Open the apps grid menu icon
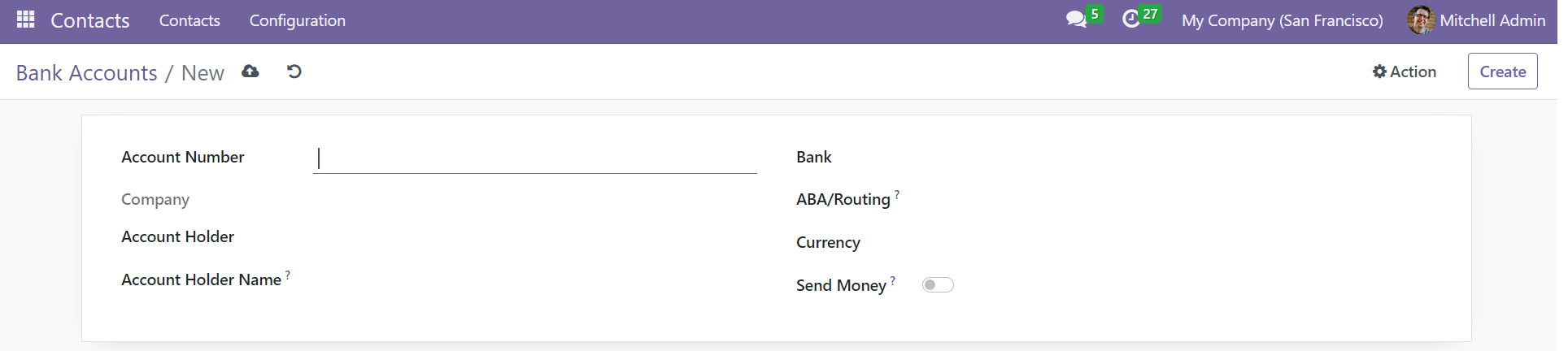 pos(25,19)
